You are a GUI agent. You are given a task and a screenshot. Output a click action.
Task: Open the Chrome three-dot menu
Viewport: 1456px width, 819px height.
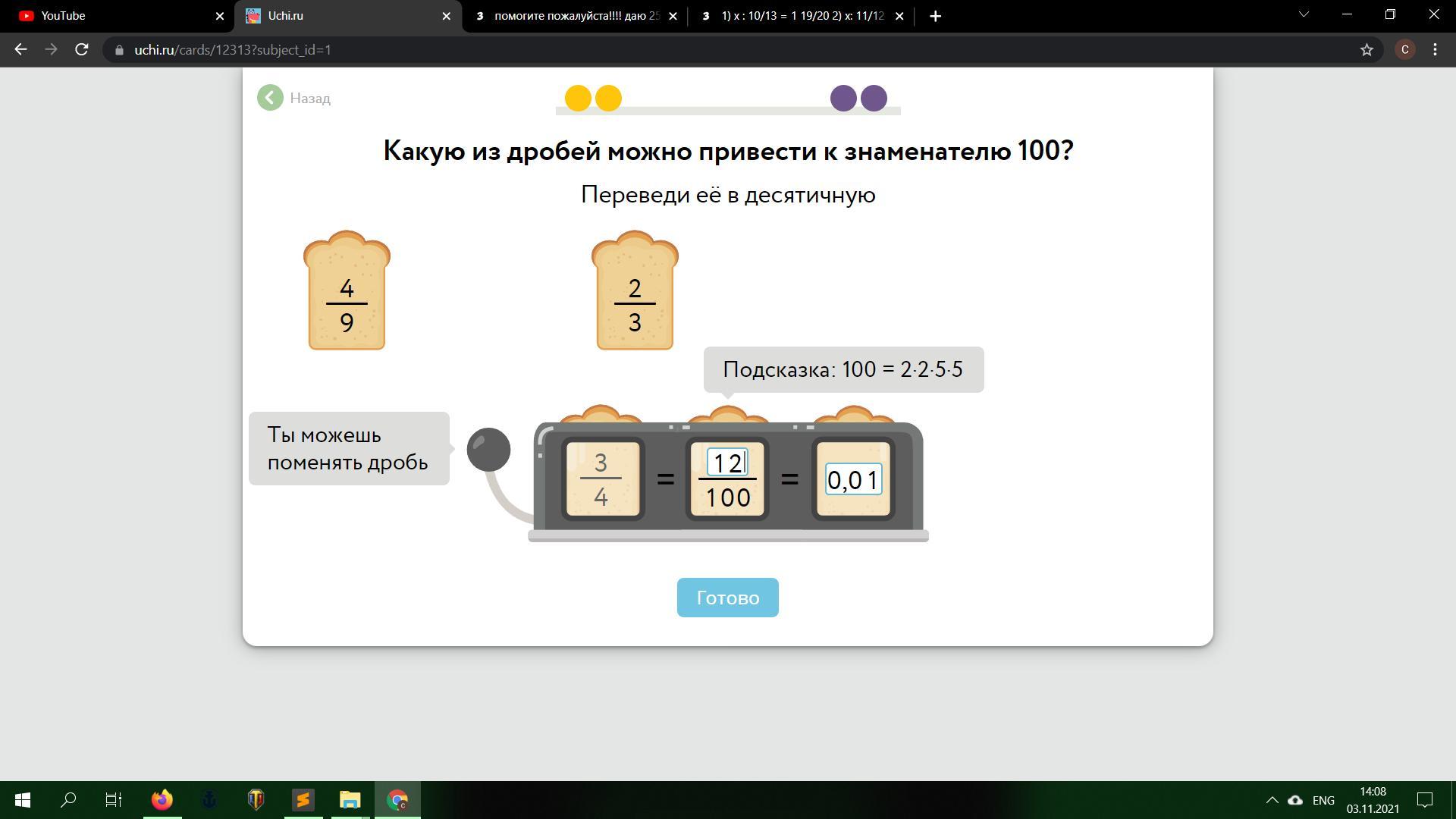1435,50
